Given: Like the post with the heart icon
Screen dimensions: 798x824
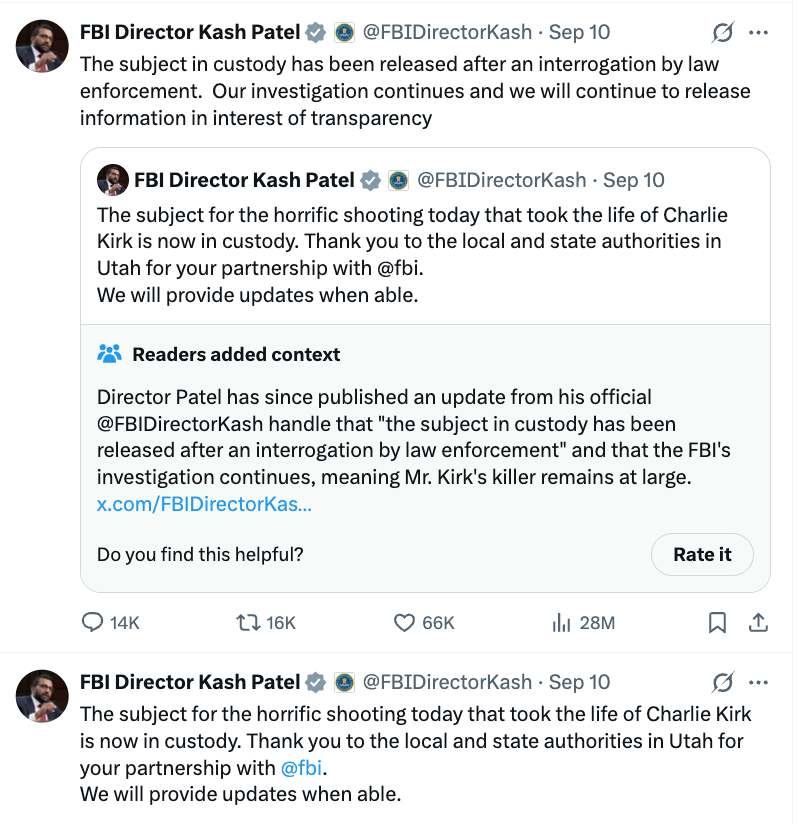Looking at the screenshot, I should [x=403, y=622].
